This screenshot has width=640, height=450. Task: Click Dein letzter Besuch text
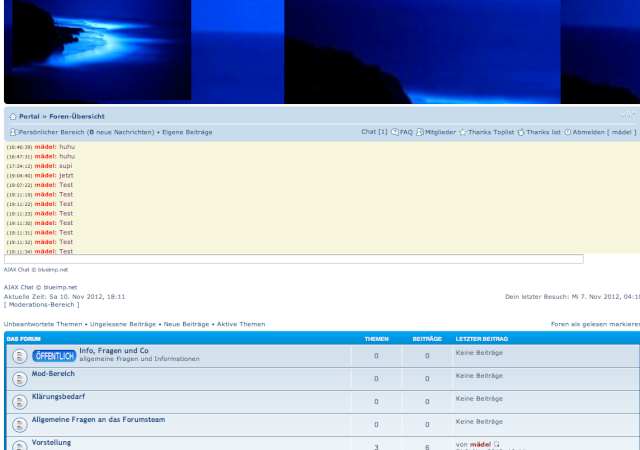click(x=572, y=297)
